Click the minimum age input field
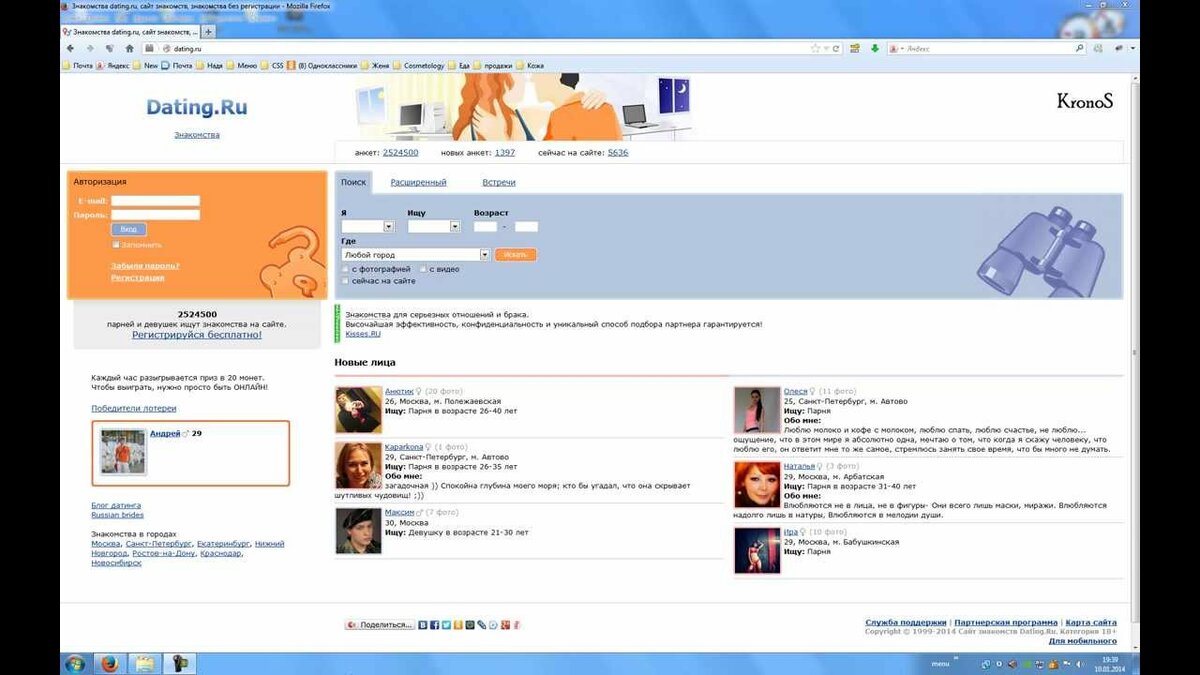The height and width of the screenshot is (675, 1200). [486, 227]
